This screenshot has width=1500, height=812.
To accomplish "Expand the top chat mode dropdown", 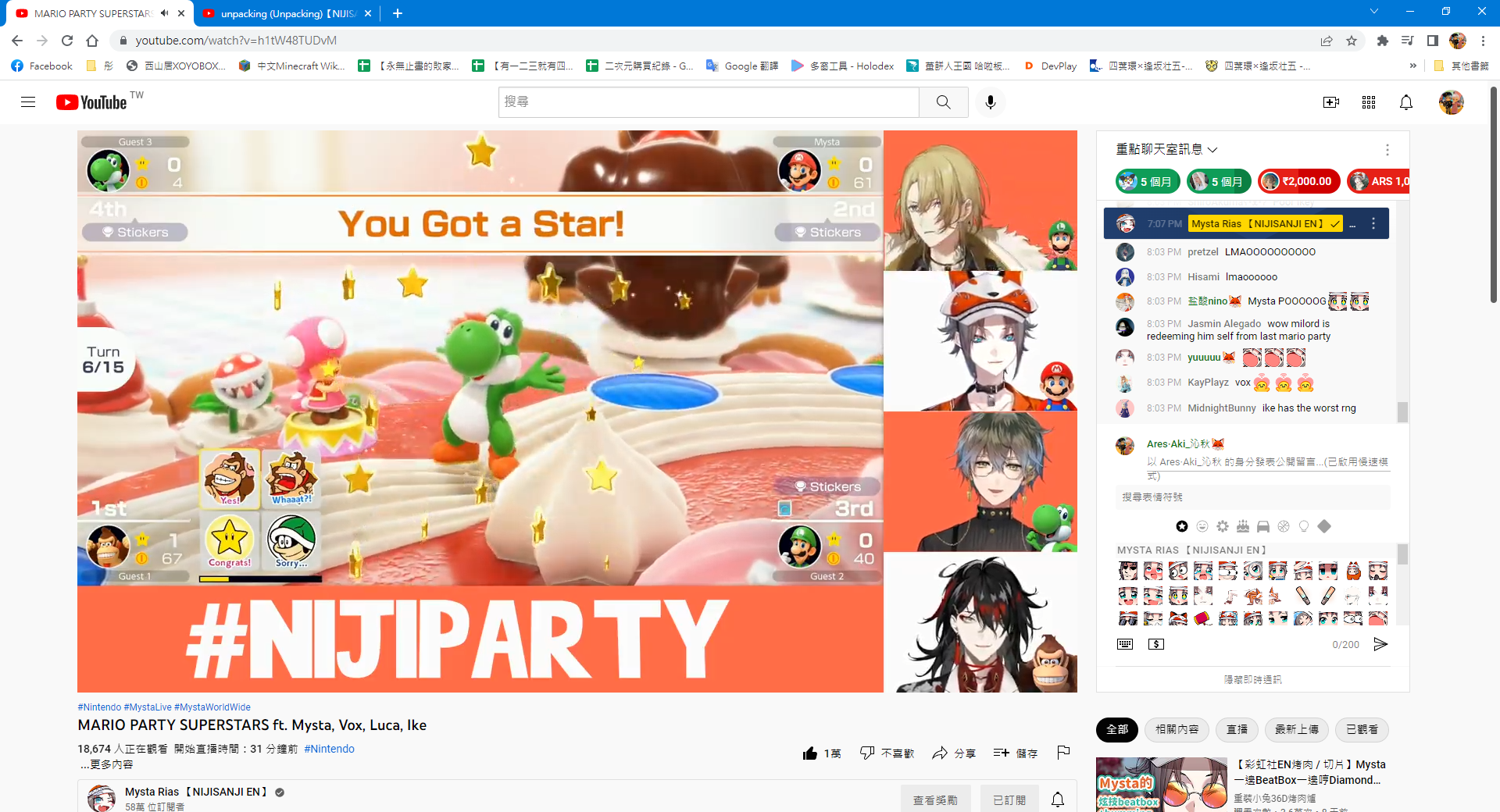I will 1166,149.
